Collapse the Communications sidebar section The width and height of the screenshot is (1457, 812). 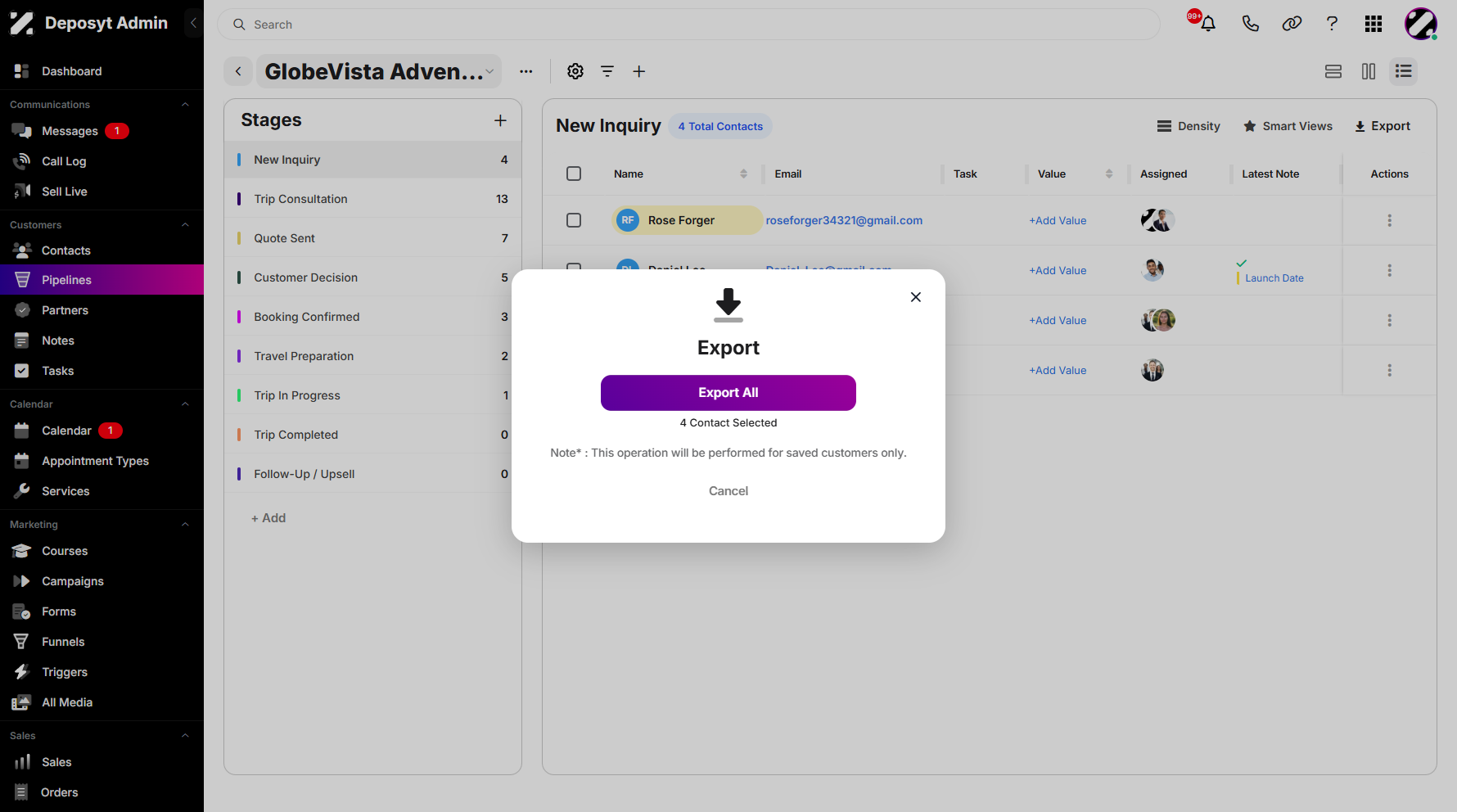point(185,105)
